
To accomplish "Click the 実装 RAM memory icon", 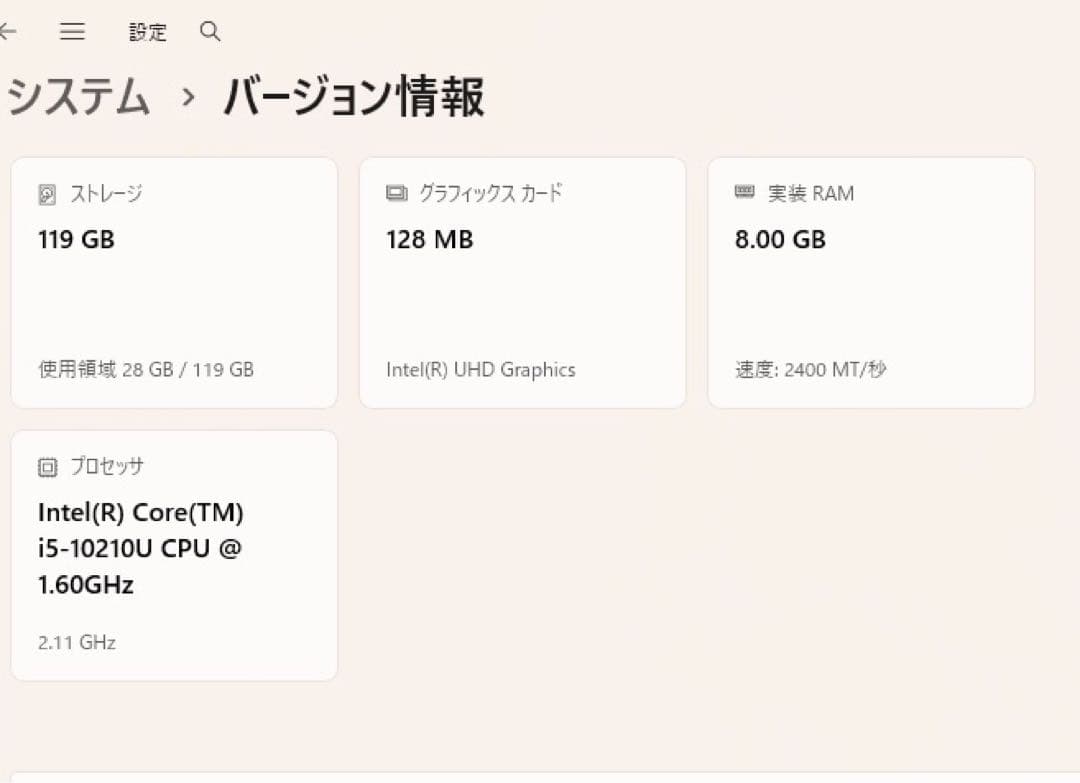I will 744,193.
